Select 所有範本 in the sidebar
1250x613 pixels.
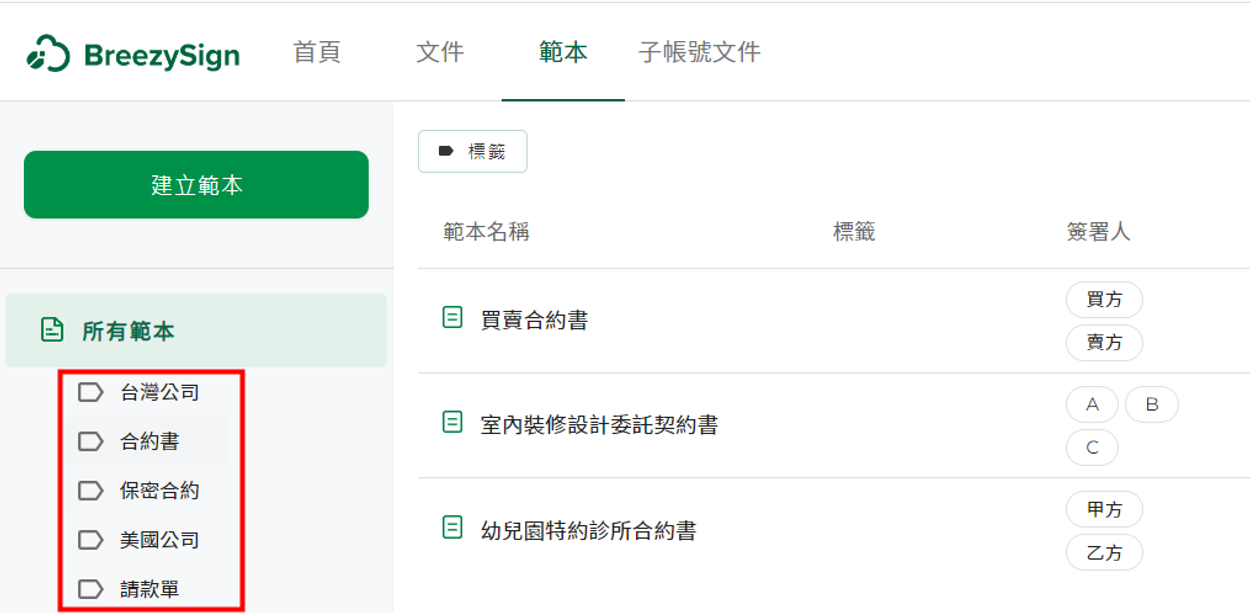click(x=196, y=330)
